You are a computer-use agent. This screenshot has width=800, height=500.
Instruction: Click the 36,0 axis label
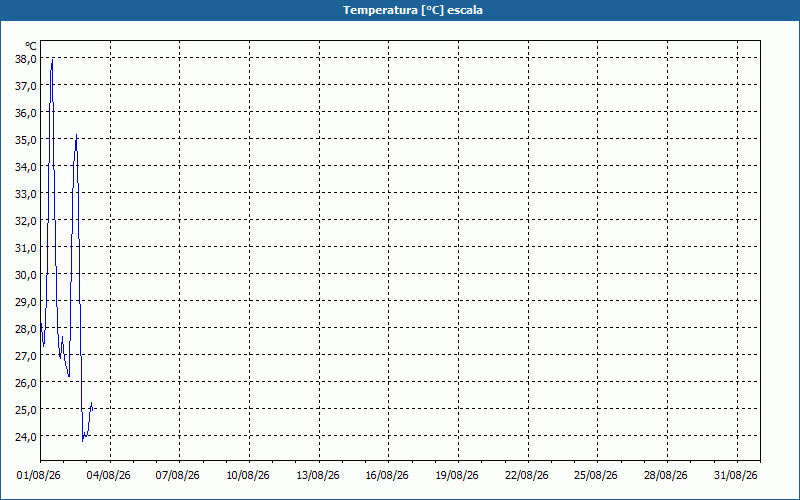[26, 113]
